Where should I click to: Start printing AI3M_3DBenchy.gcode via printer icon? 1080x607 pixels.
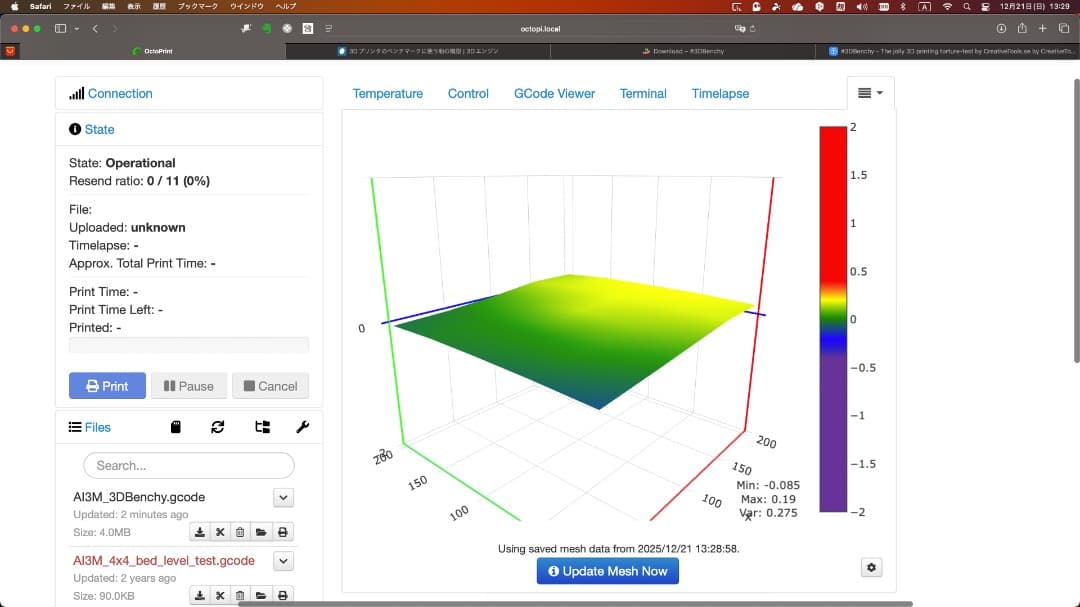pyautogui.click(x=283, y=532)
